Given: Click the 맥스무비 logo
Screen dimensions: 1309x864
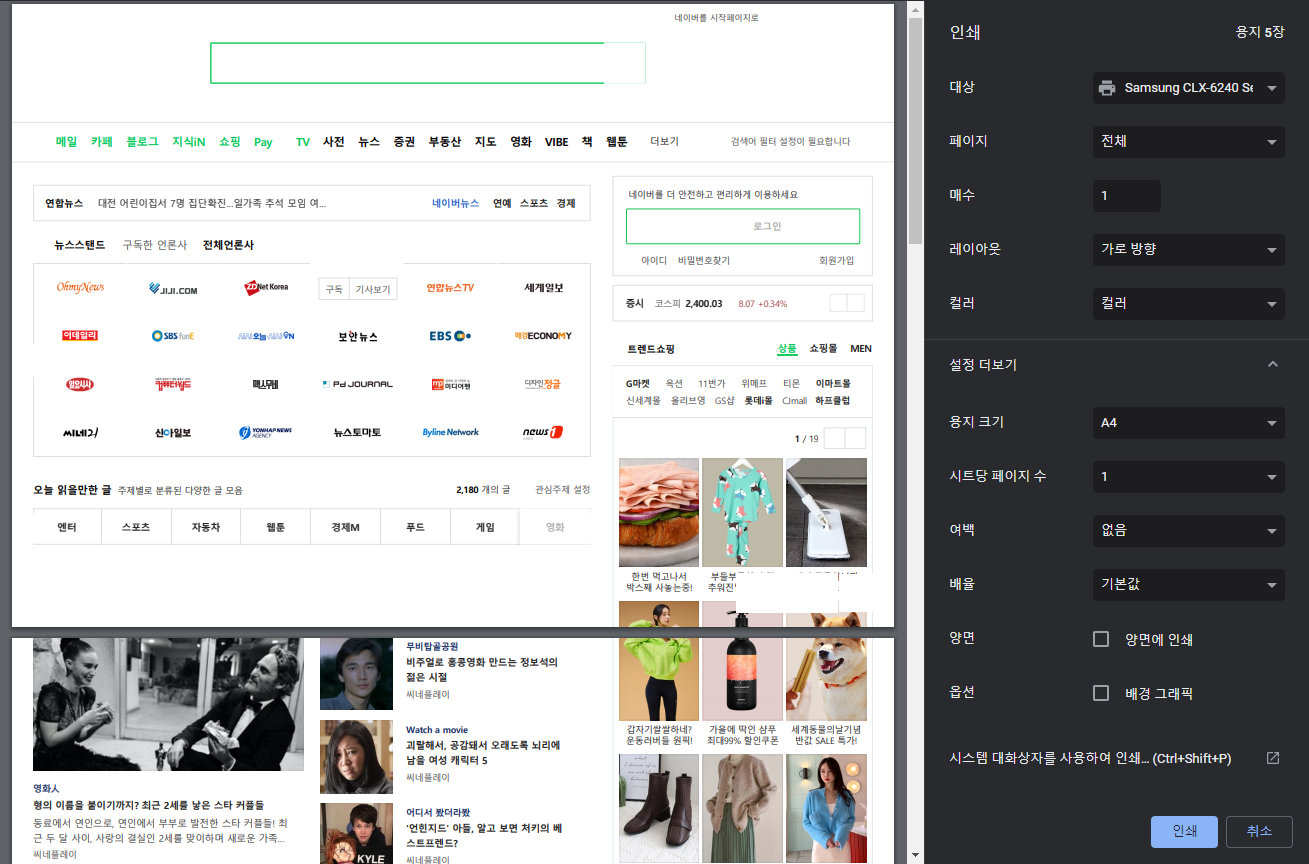Looking at the screenshot, I should click(266, 384).
